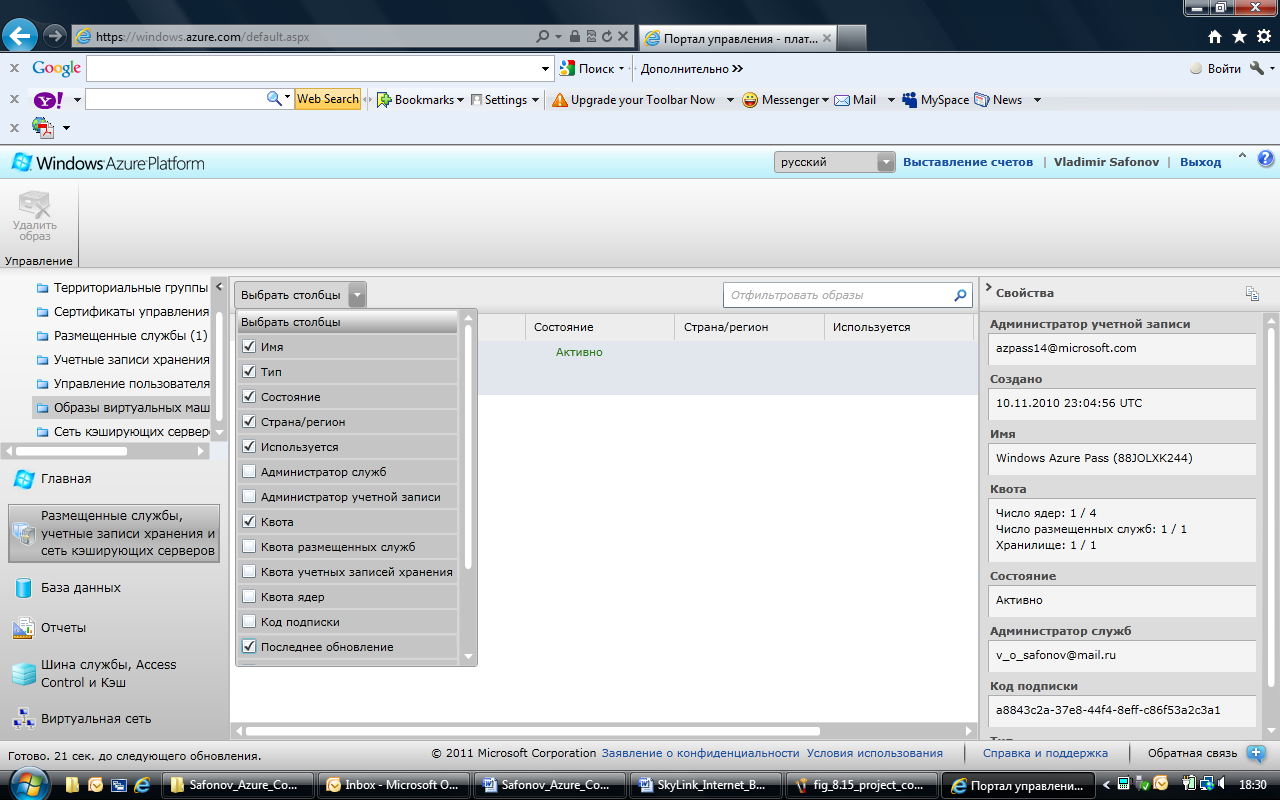1280x800 pixels.
Task: Switch to the Портал управления browser tab
Action: click(x=736, y=38)
